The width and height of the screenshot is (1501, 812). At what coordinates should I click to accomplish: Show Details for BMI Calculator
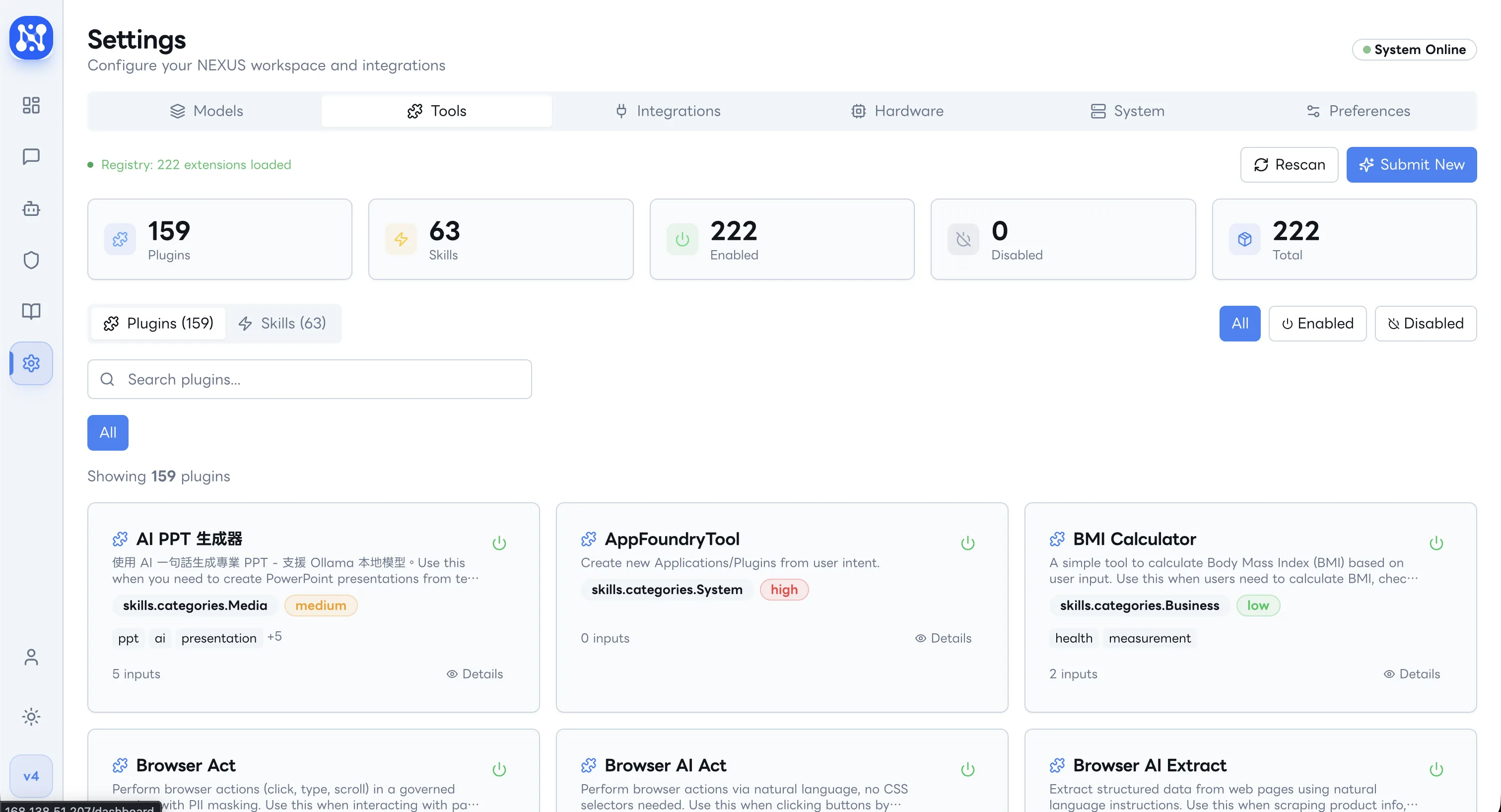(x=1412, y=674)
